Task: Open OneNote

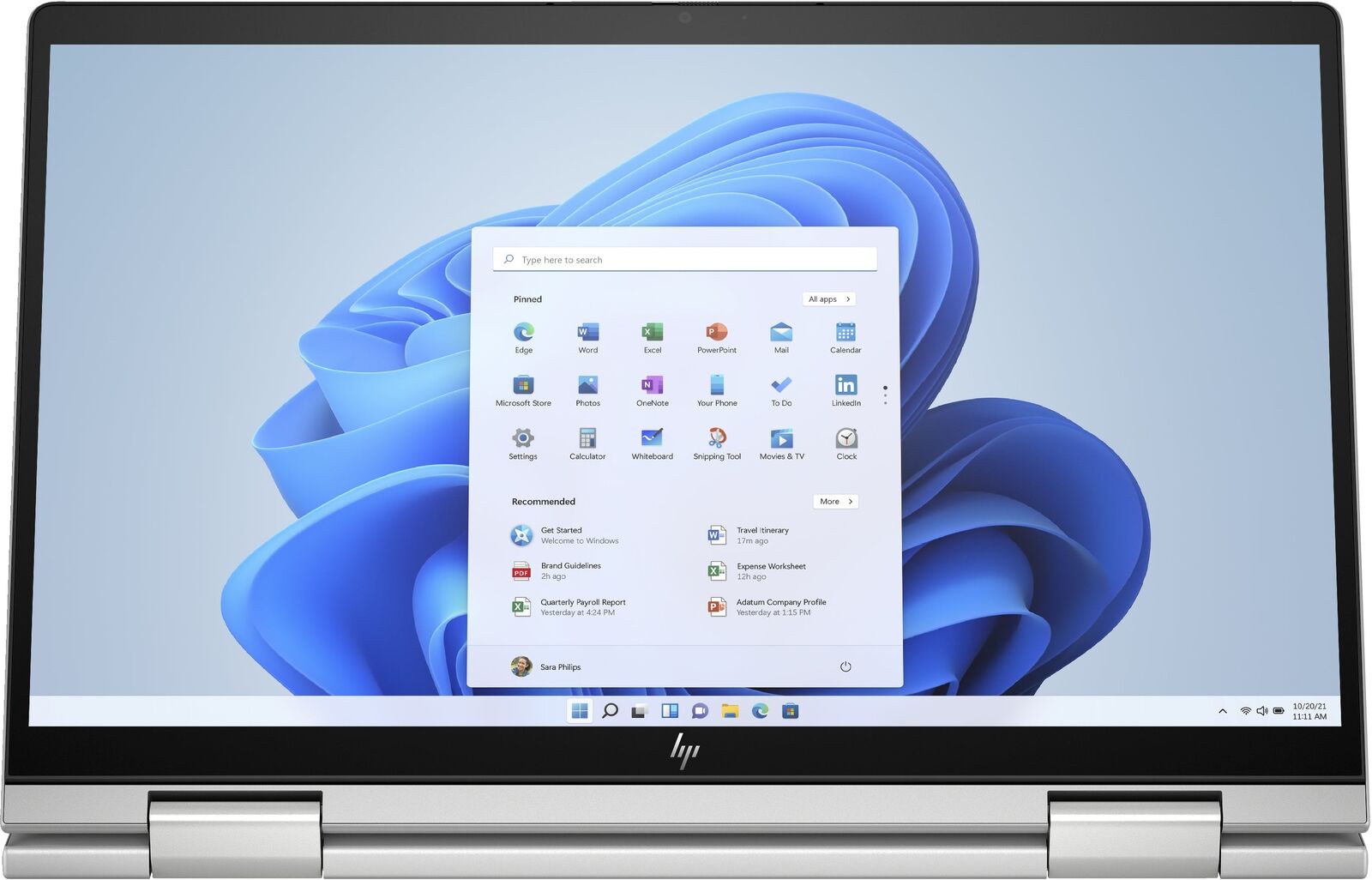Action: click(653, 390)
